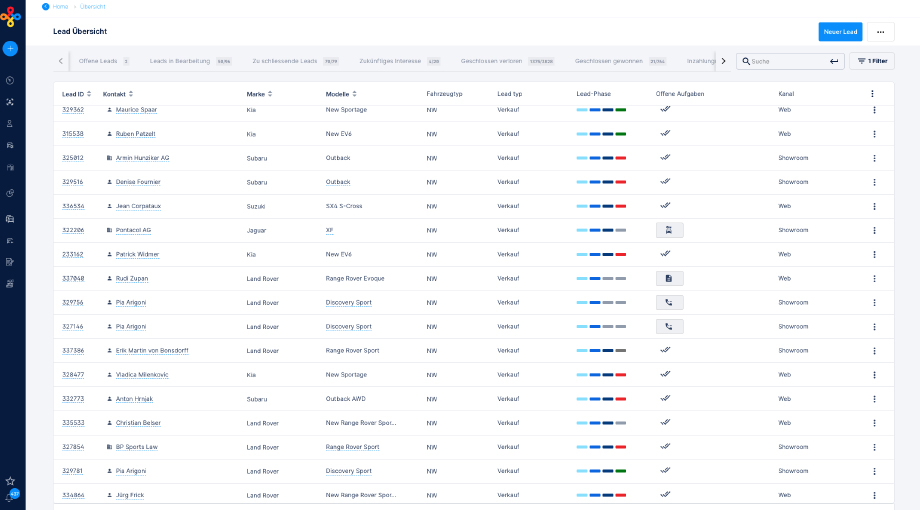This screenshot has height=510, width=920.
Task: Open the document with pencil sidebar icon
Action: 10,262
